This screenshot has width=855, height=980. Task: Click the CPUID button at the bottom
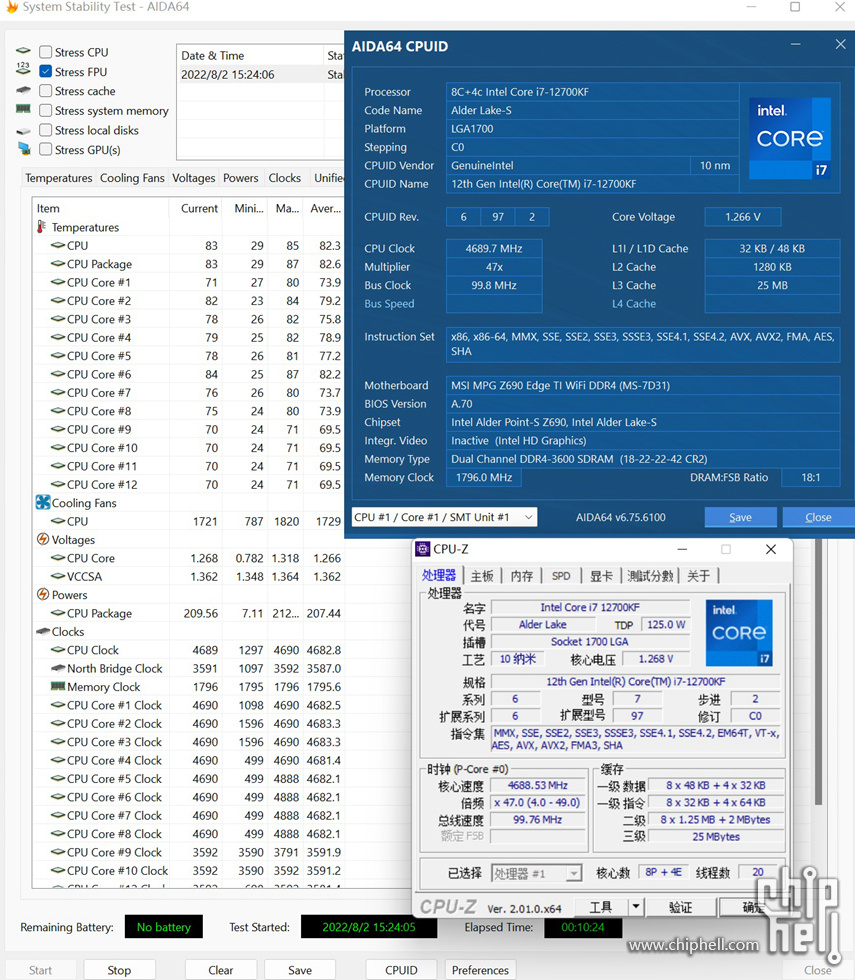401,970
